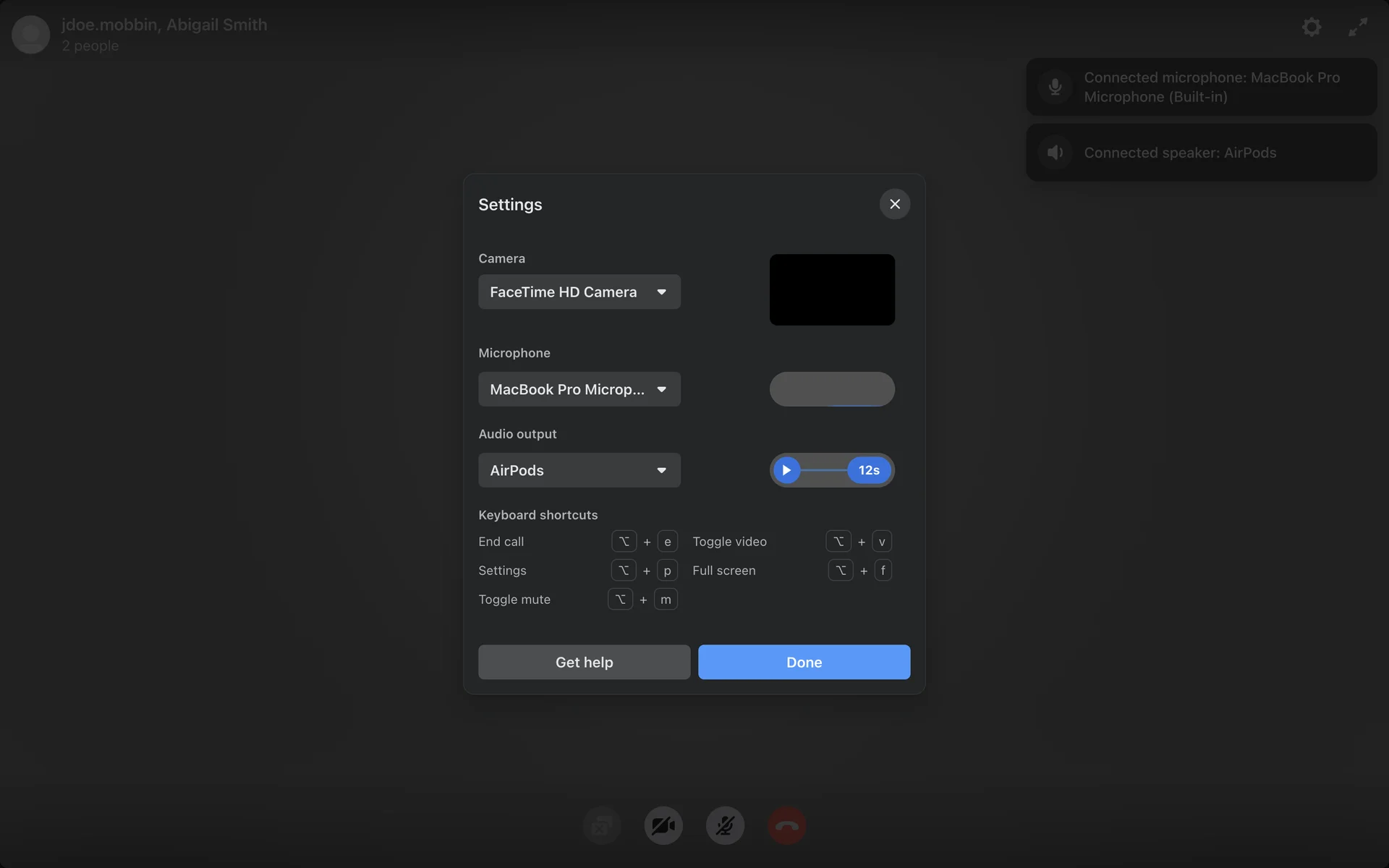Click the blue Done button
This screenshot has width=1389, height=868.
(804, 662)
